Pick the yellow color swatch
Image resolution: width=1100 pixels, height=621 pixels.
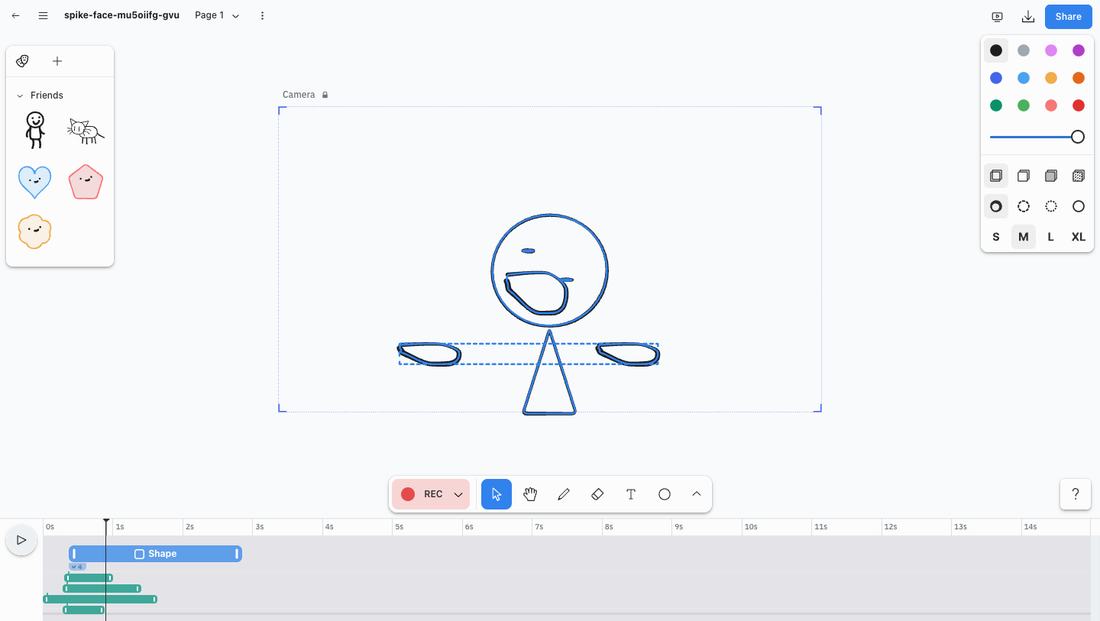tap(1051, 78)
